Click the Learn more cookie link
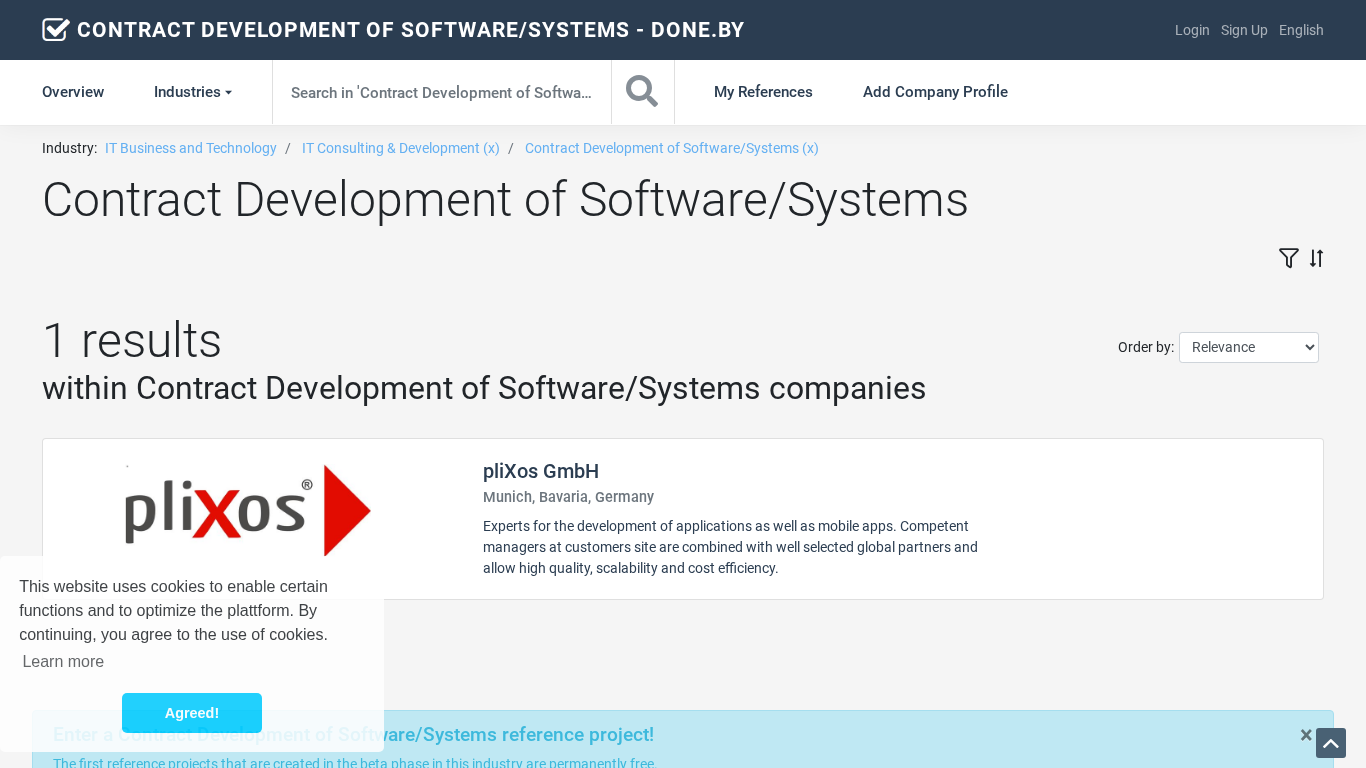 (x=63, y=662)
